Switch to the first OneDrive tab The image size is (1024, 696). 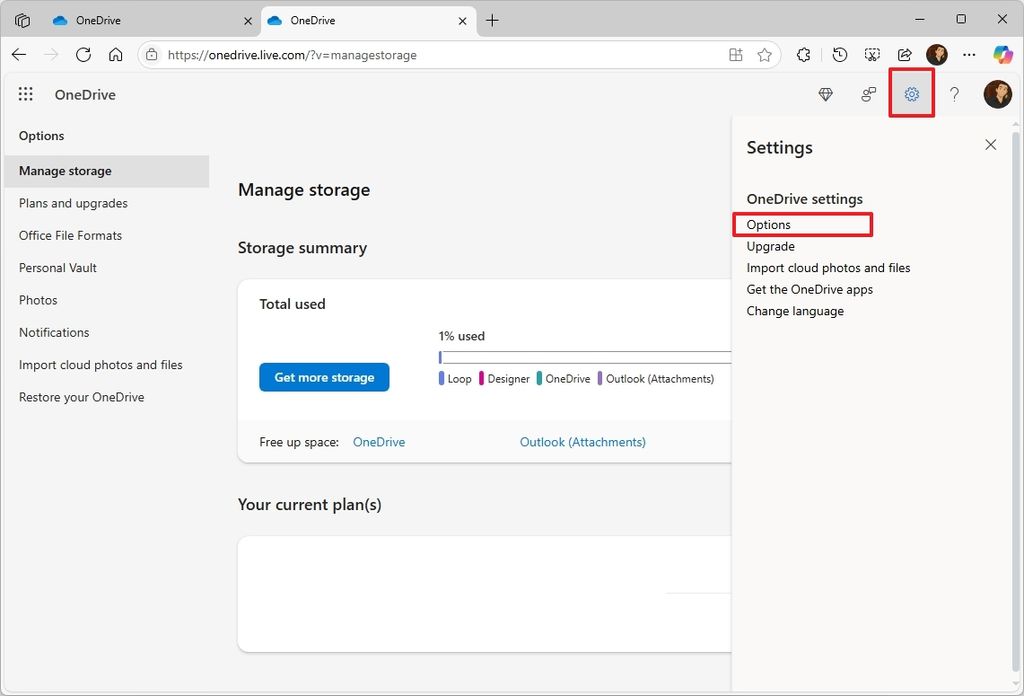point(152,20)
